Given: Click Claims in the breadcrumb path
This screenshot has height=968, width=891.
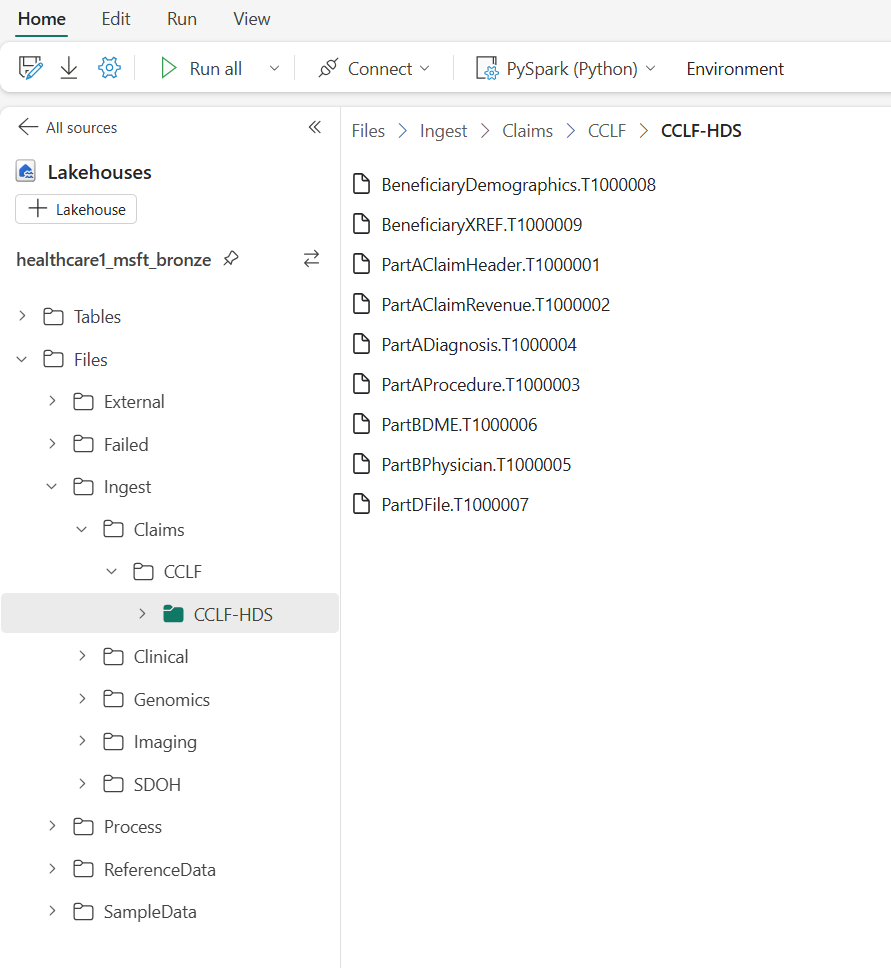Looking at the screenshot, I should pos(527,131).
